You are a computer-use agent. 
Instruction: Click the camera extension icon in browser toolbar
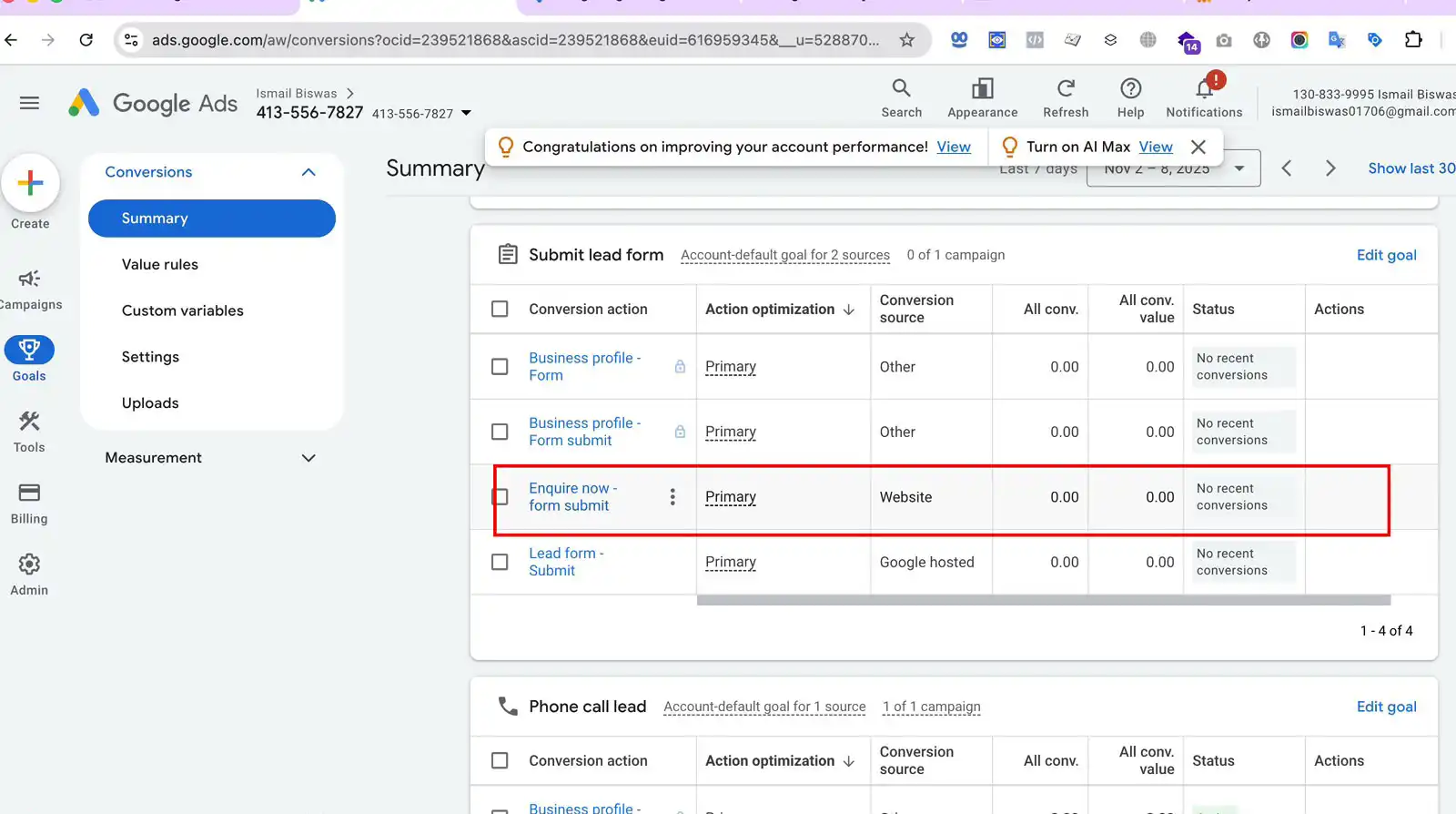1224,40
